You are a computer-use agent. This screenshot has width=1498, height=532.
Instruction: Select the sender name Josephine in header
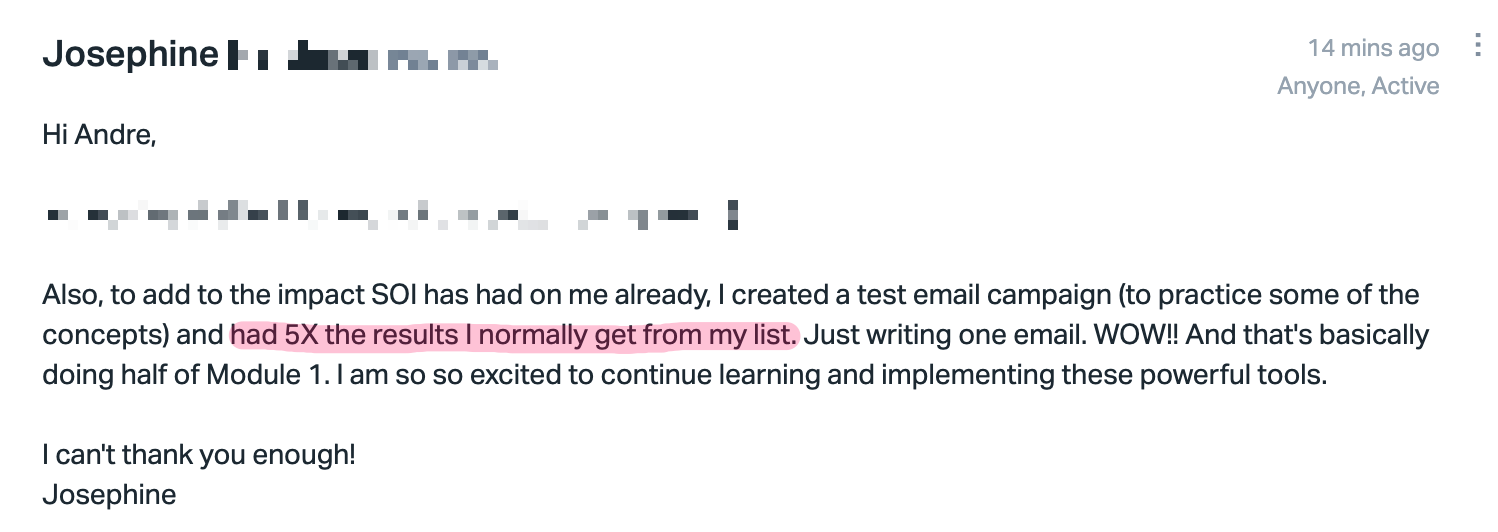(130, 55)
